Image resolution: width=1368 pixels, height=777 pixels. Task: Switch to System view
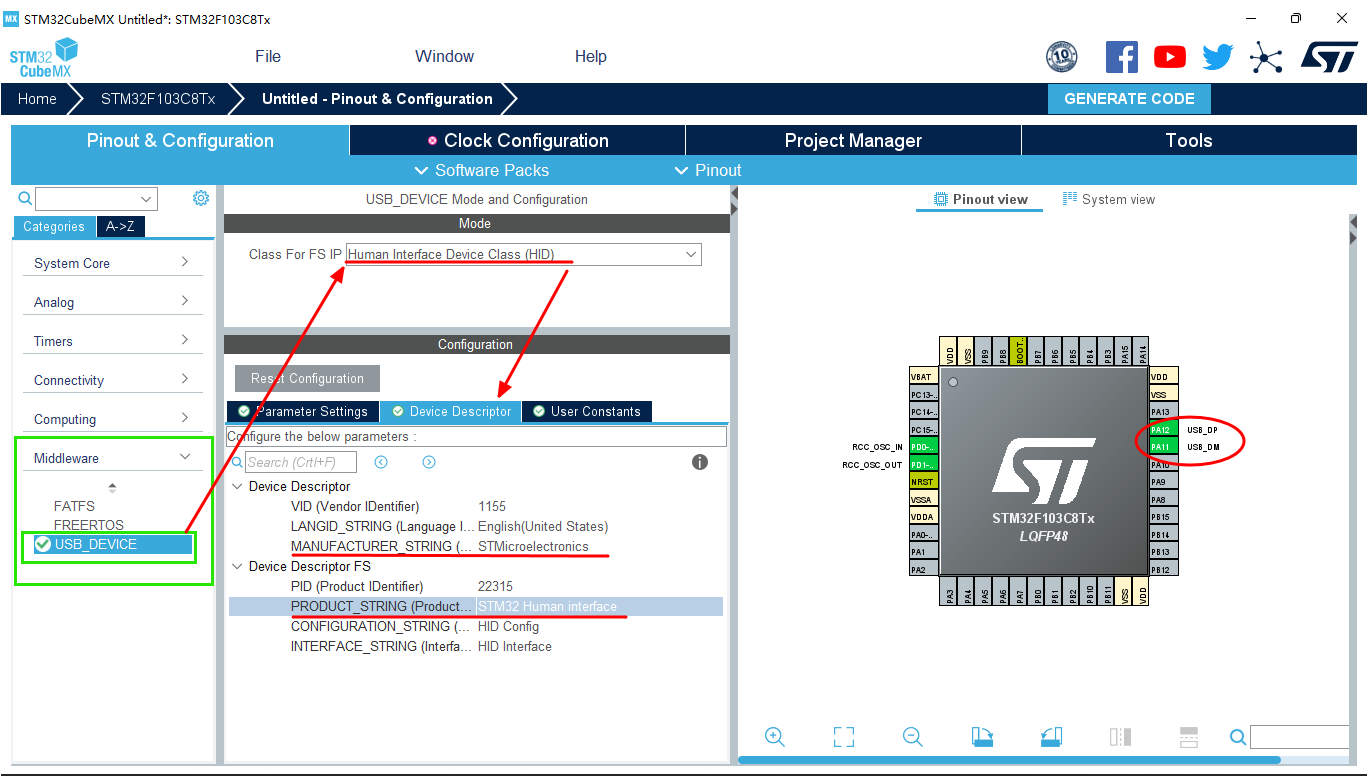[x=1109, y=199]
